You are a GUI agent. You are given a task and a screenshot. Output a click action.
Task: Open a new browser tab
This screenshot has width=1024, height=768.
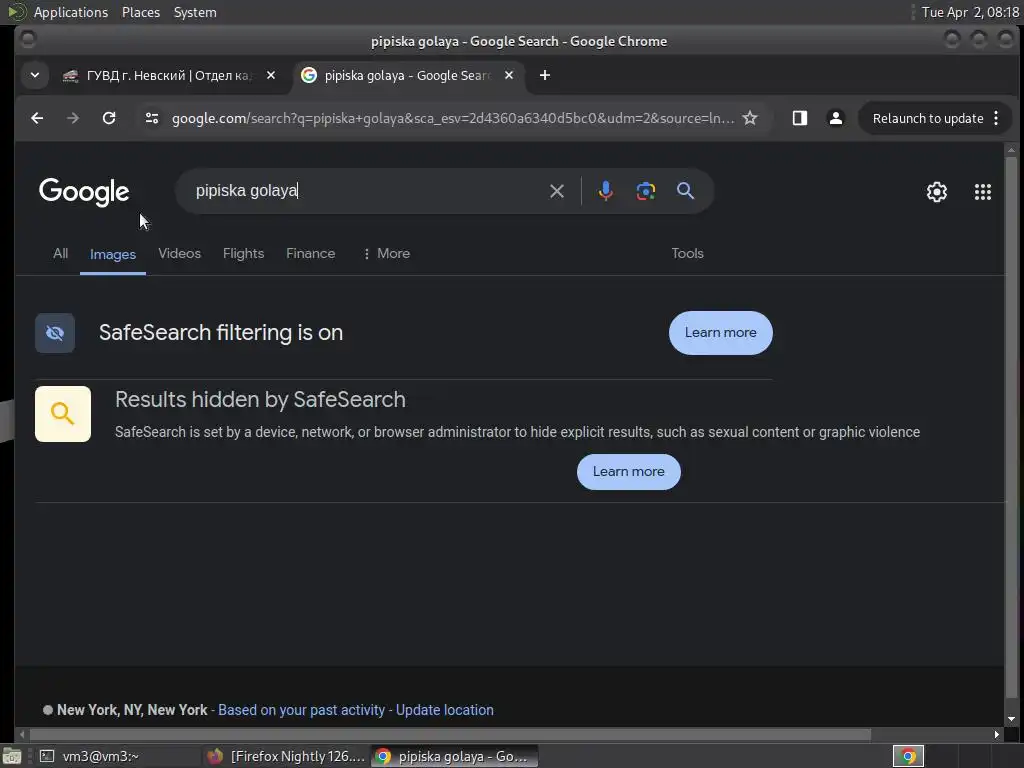point(545,75)
